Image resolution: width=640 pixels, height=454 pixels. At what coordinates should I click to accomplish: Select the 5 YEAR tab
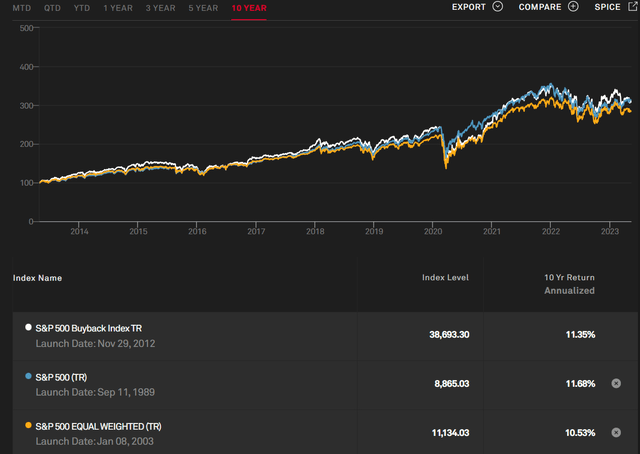pyautogui.click(x=203, y=8)
